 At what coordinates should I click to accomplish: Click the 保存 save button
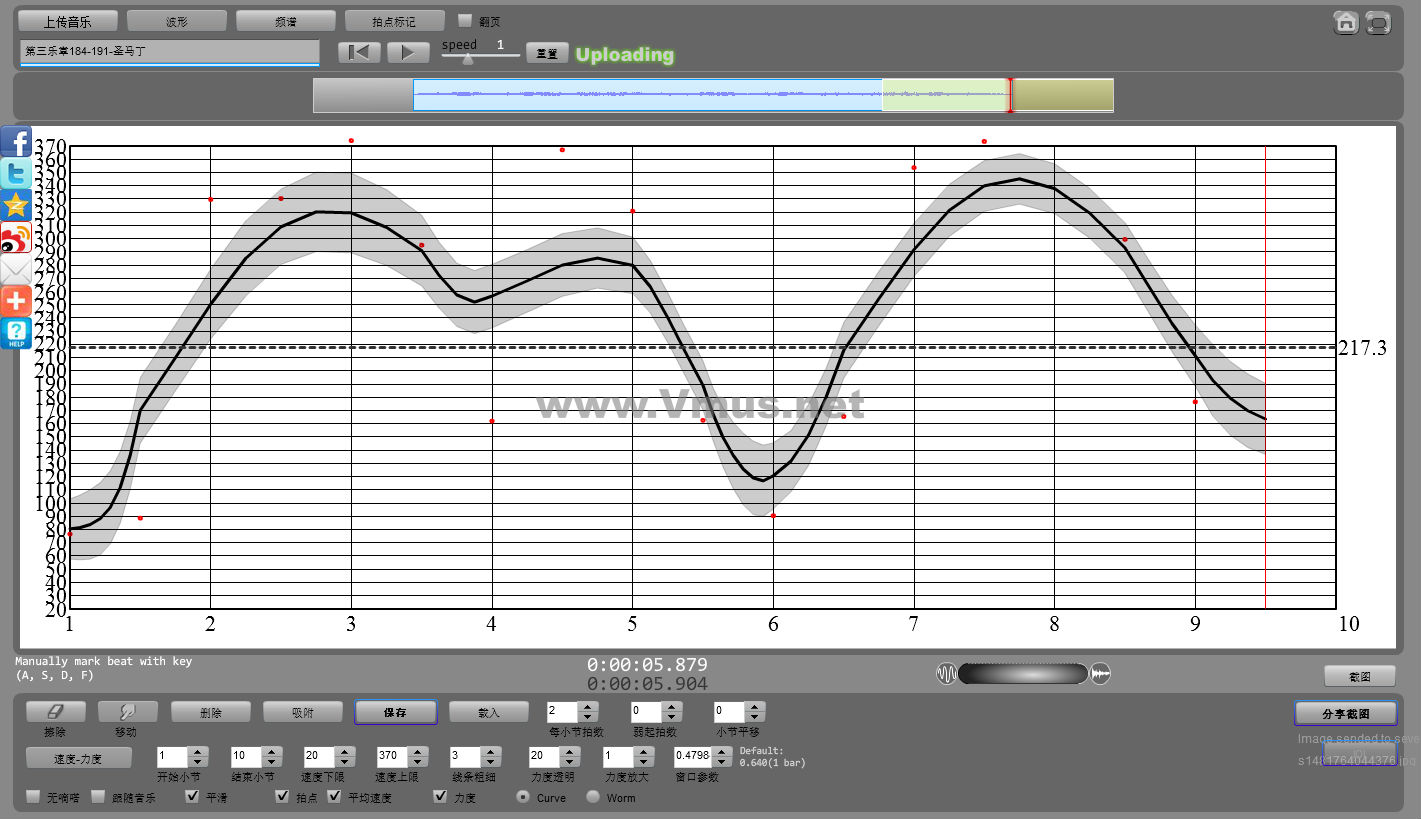pos(395,712)
